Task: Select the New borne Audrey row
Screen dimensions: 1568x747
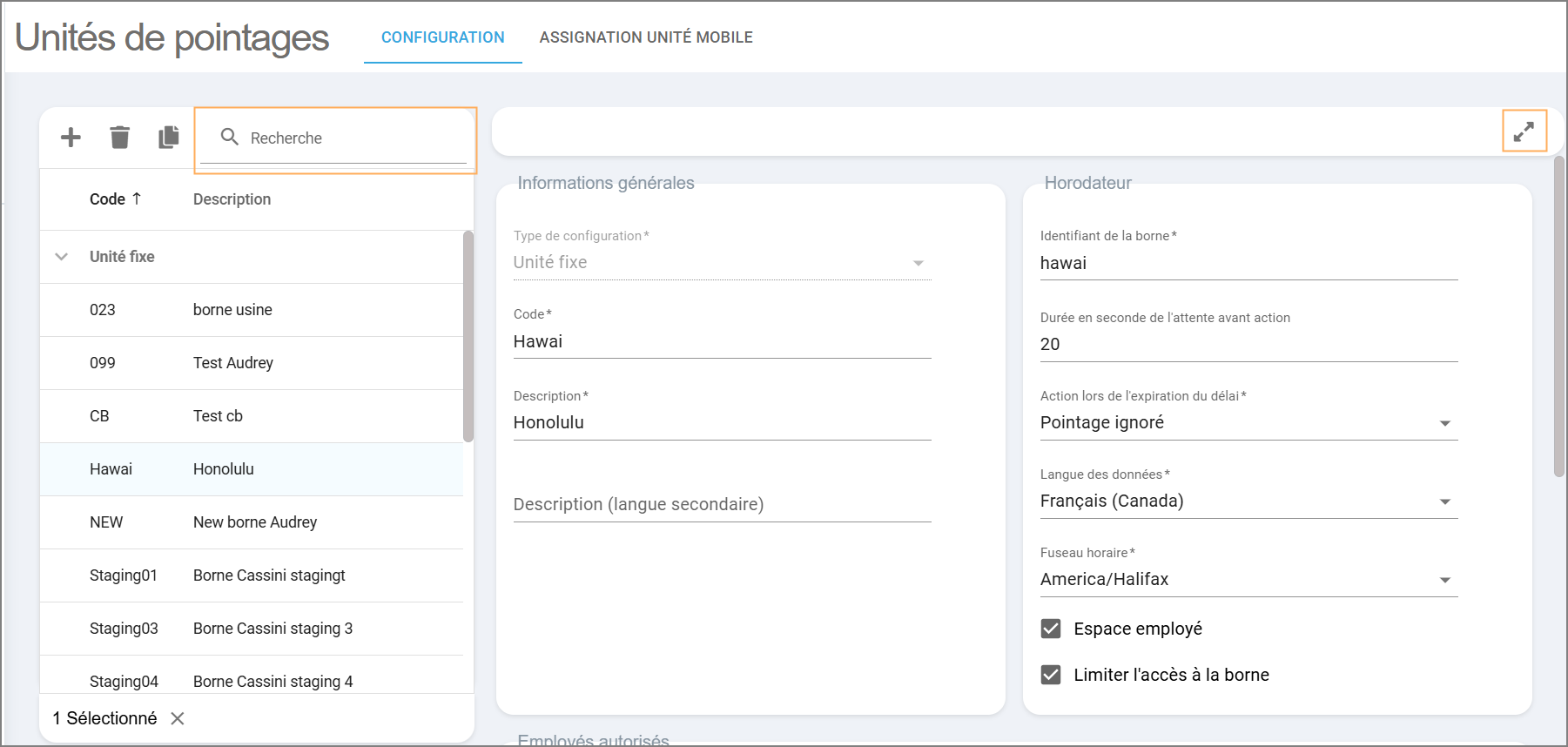Action: (254, 522)
